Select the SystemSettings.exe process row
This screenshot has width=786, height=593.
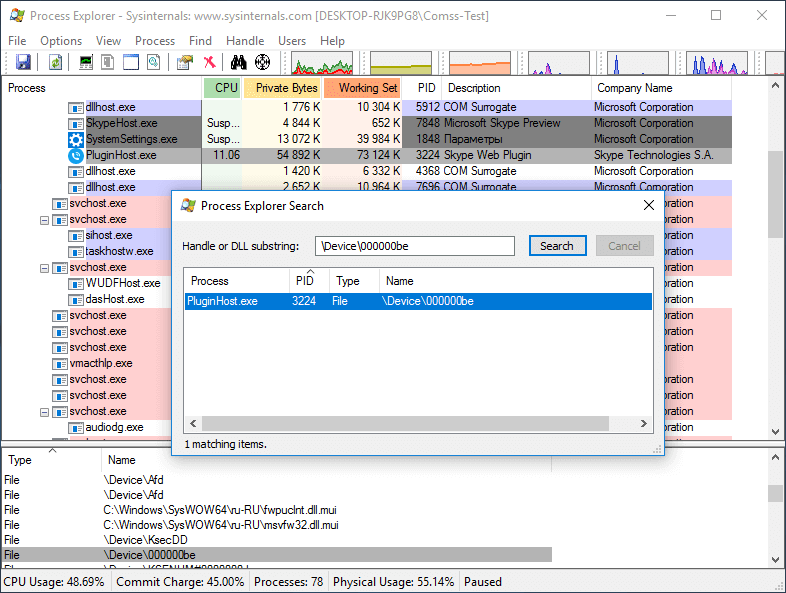coord(367,139)
